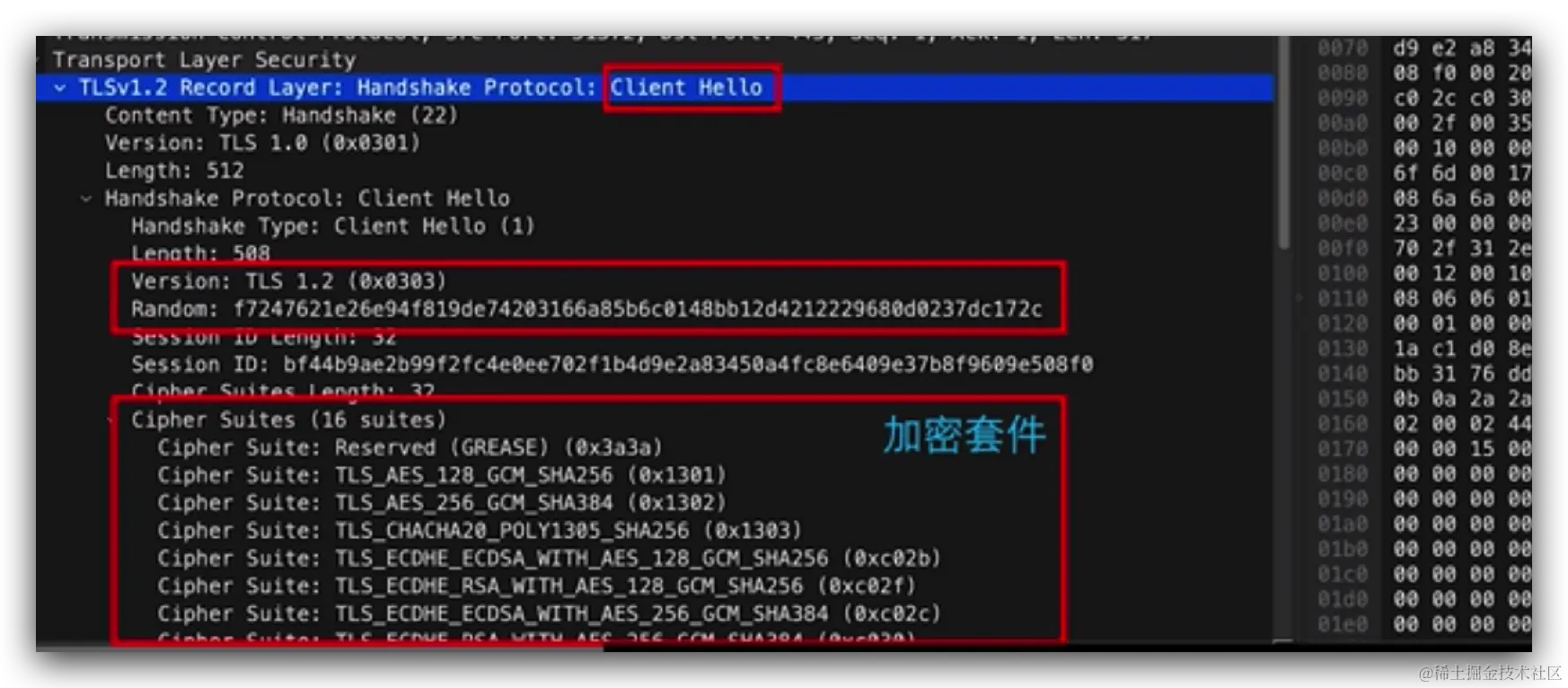Screen dimensions: 1568x688
Task: Select the Random value field
Action: 586,309
